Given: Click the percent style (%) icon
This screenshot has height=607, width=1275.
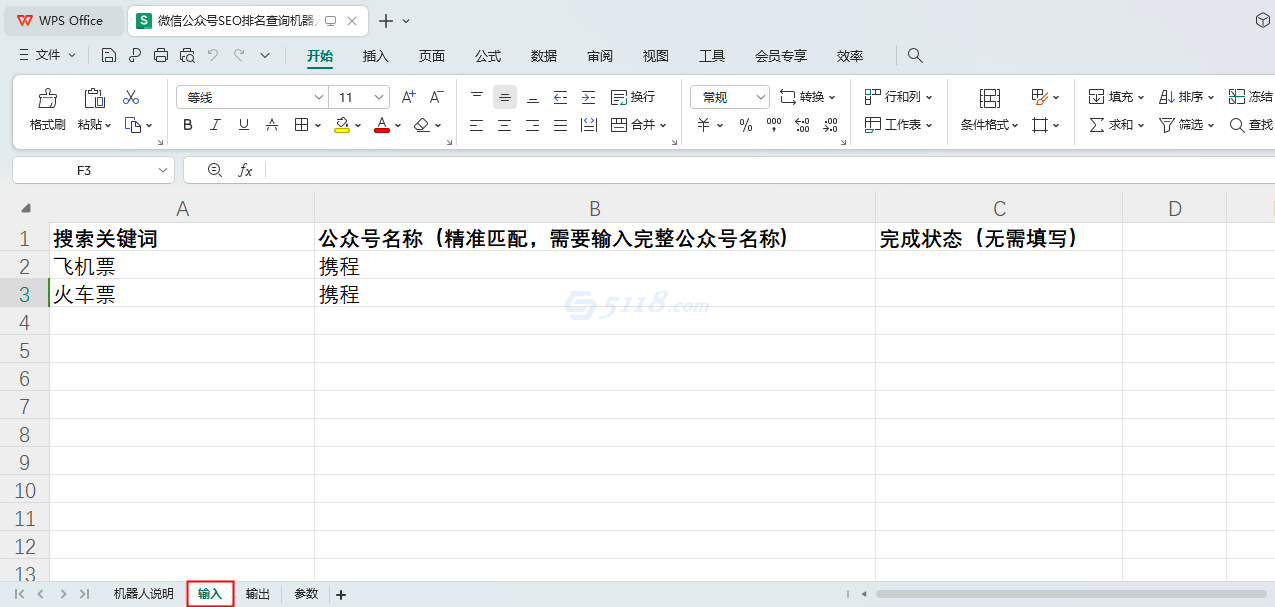Looking at the screenshot, I should click(x=745, y=124).
